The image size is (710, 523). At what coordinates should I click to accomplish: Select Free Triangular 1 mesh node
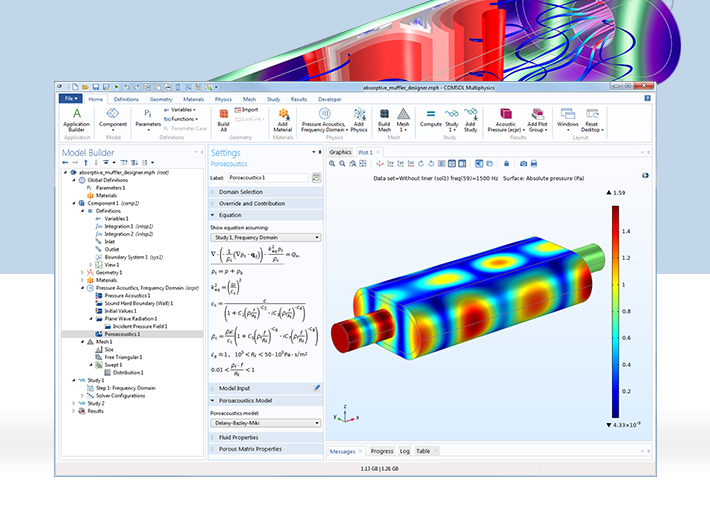(123, 357)
